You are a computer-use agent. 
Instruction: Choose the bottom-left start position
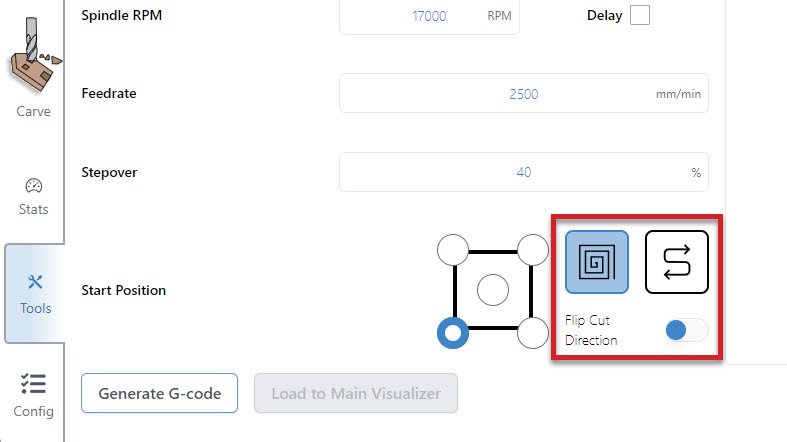point(453,333)
